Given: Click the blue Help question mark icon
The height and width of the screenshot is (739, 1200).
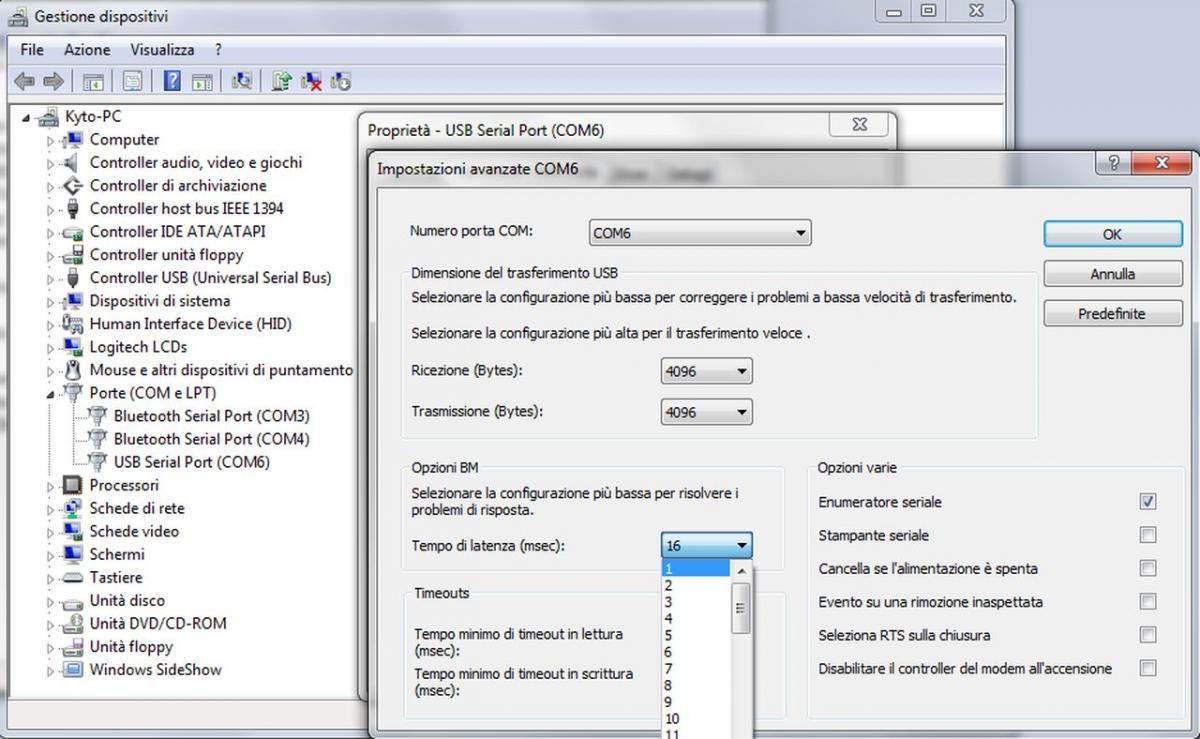Looking at the screenshot, I should click(x=172, y=81).
